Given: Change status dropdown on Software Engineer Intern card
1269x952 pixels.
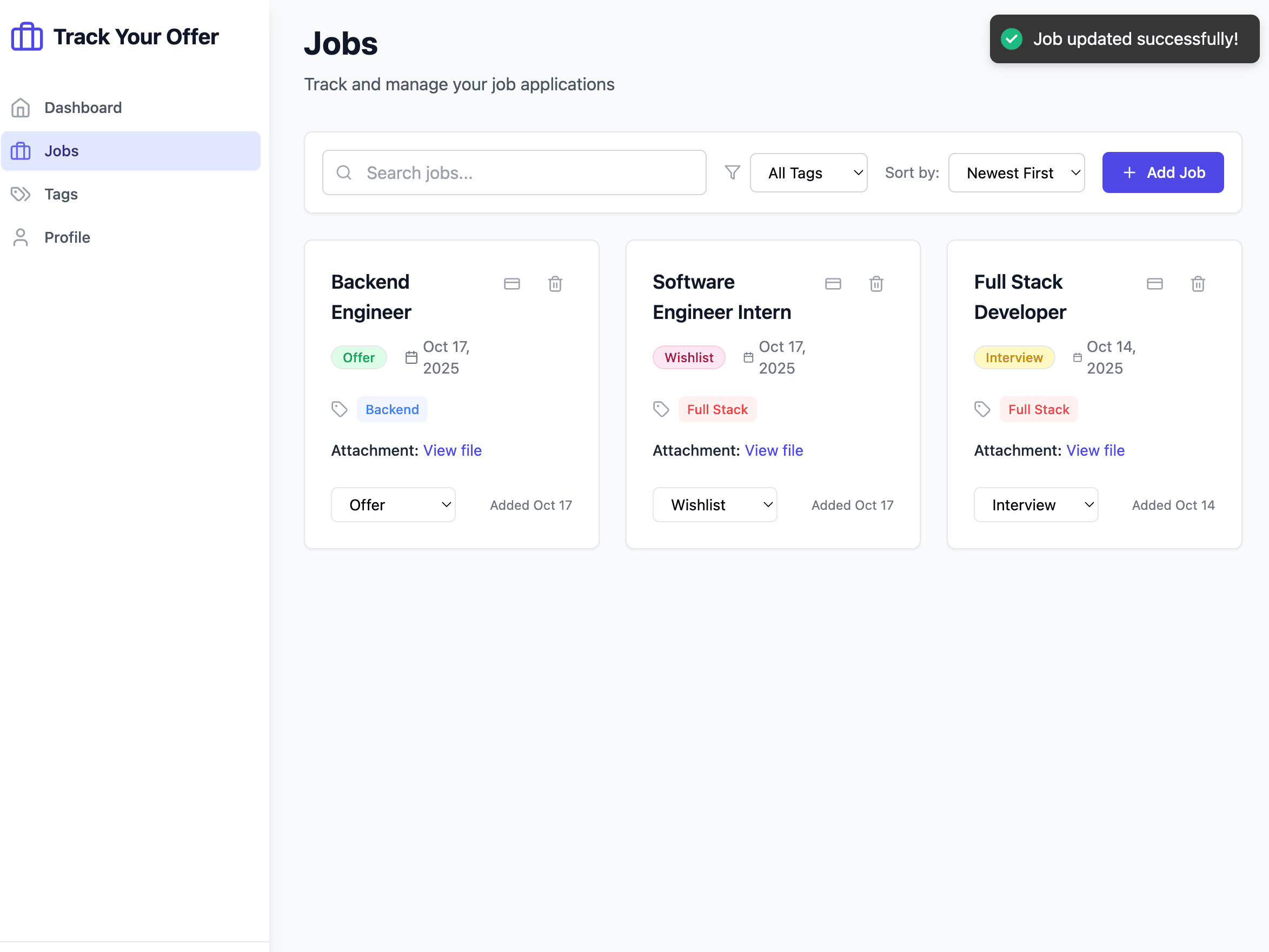Looking at the screenshot, I should click(715, 505).
